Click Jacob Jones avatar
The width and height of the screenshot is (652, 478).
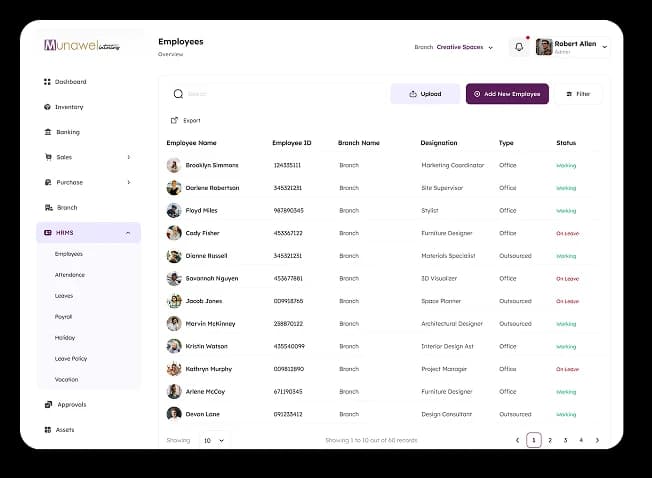tap(174, 301)
